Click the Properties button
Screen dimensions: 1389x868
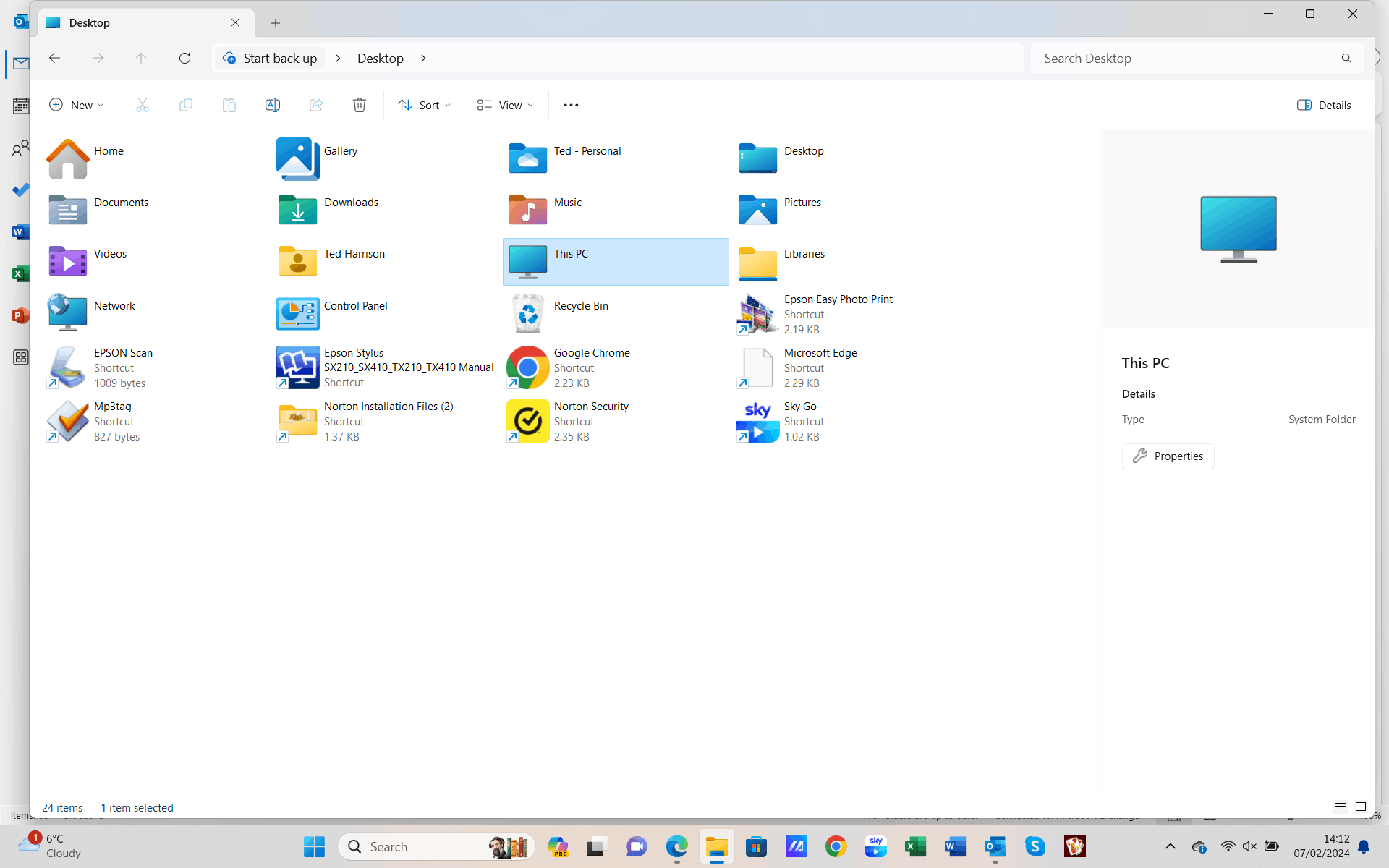(1168, 456)
